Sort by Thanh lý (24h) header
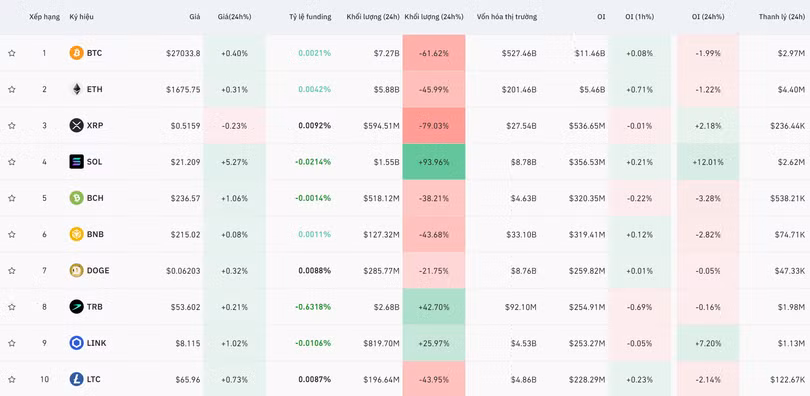Image resolution: width=810 pixels, height=396 pixels. point(782,17)
